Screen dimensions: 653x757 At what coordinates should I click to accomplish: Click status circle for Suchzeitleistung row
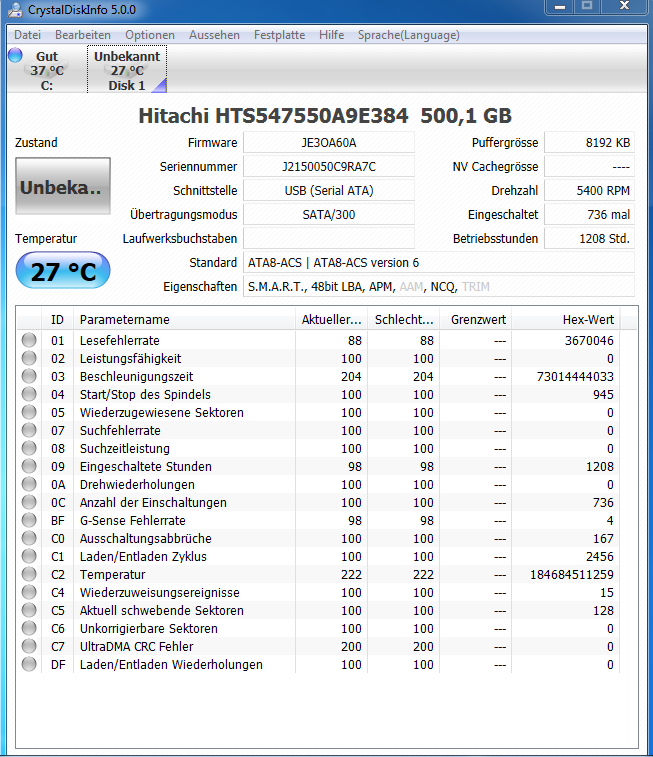[x=29, y=448]
